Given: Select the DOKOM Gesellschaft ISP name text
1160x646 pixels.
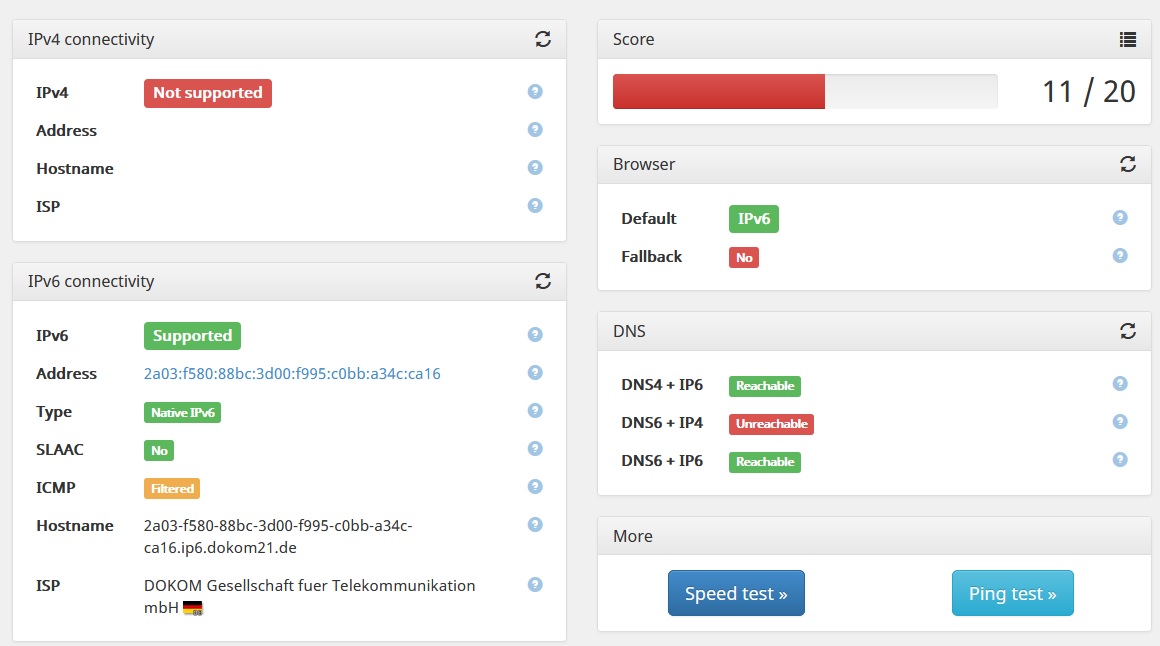Looking at the screenshot, I should (x=309, y=596).
